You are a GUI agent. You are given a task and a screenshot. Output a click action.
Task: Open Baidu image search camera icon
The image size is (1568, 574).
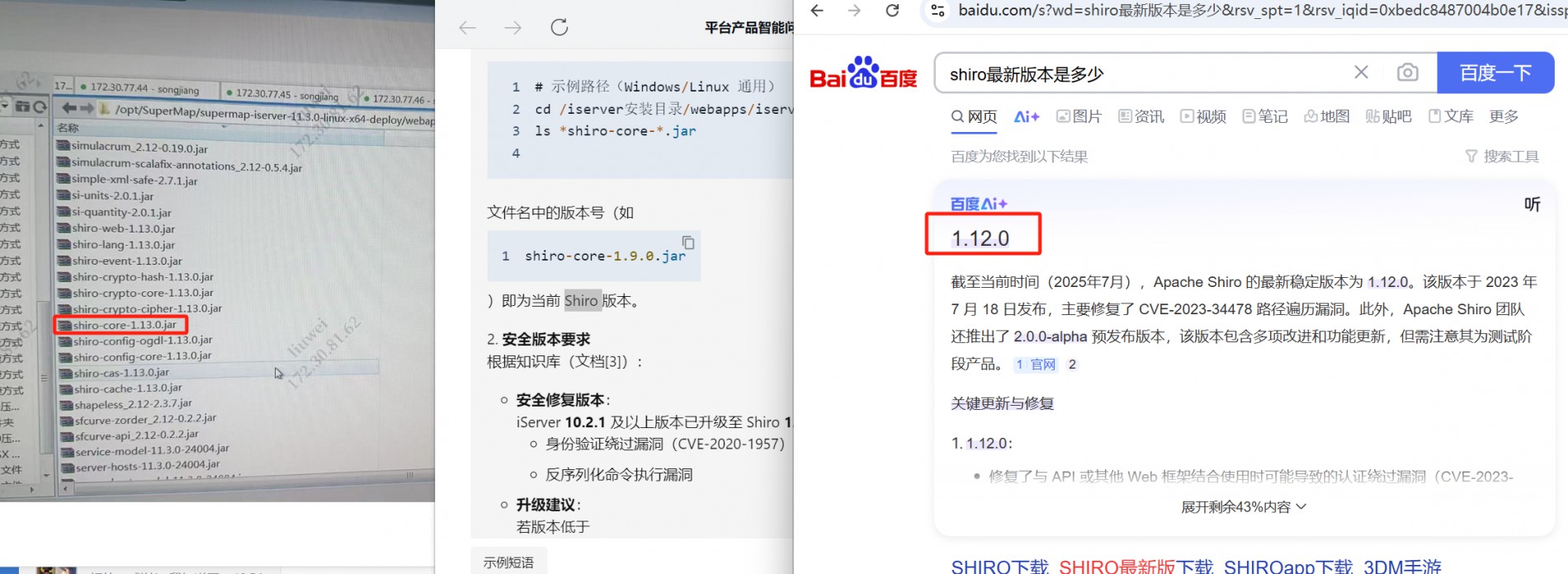pyautogui.click(x=1407, y=73)
